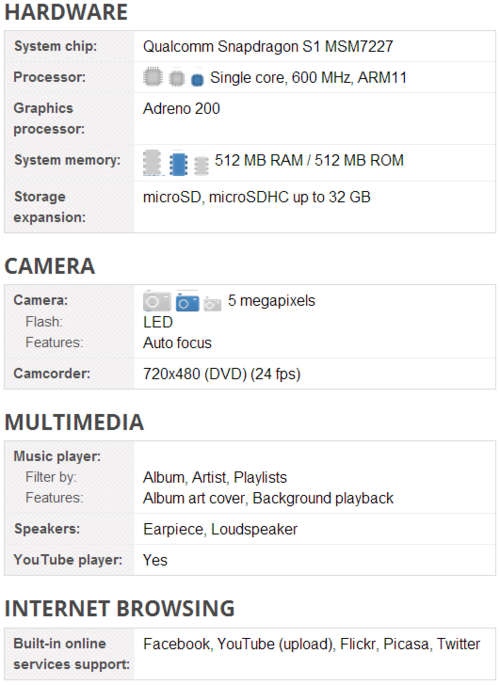Image resolution: width=500 pixels, height=685 pixels.
Task: Click the Built-in online services support label
Action: (x=72, y=654)
